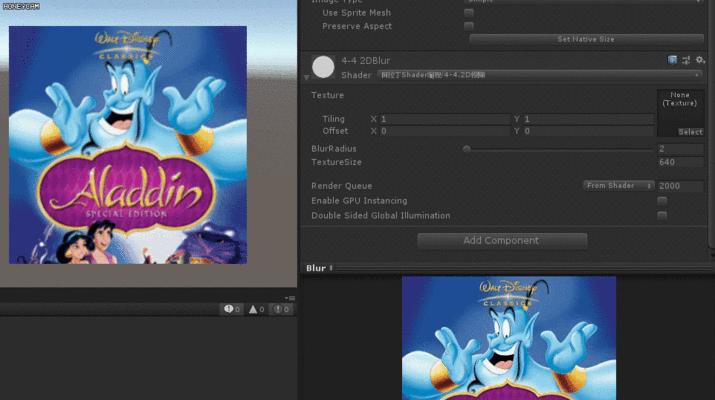Toggle Console error message filter

tap(281, 309)
